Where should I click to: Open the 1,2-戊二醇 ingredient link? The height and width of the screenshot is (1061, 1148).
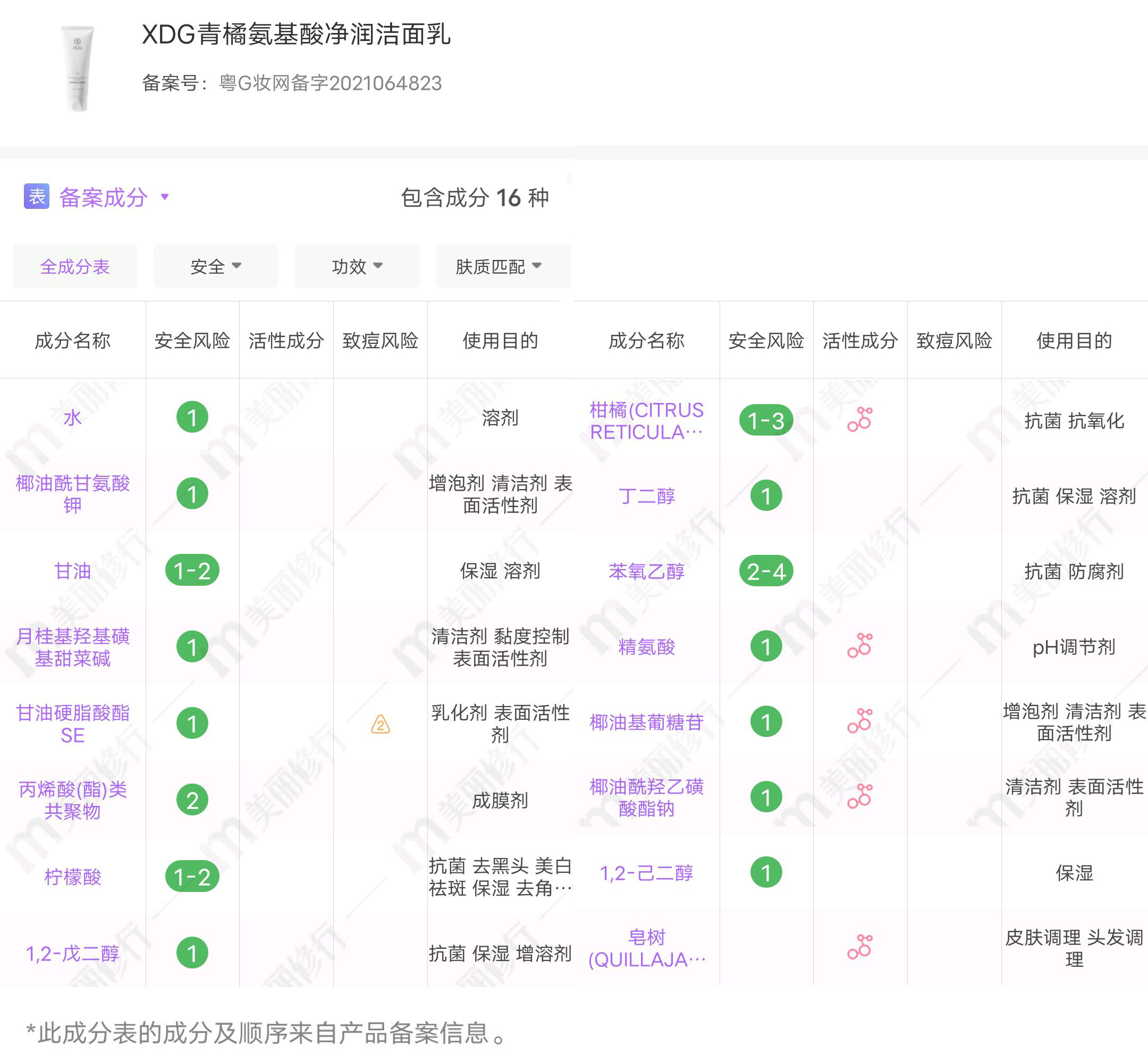pyautogui.click(x=72, y=953)
